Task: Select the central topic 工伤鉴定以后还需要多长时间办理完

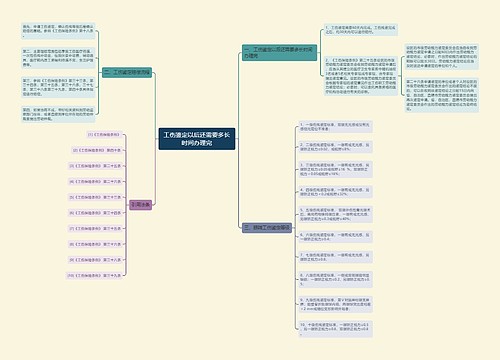Action: (197, 139)
